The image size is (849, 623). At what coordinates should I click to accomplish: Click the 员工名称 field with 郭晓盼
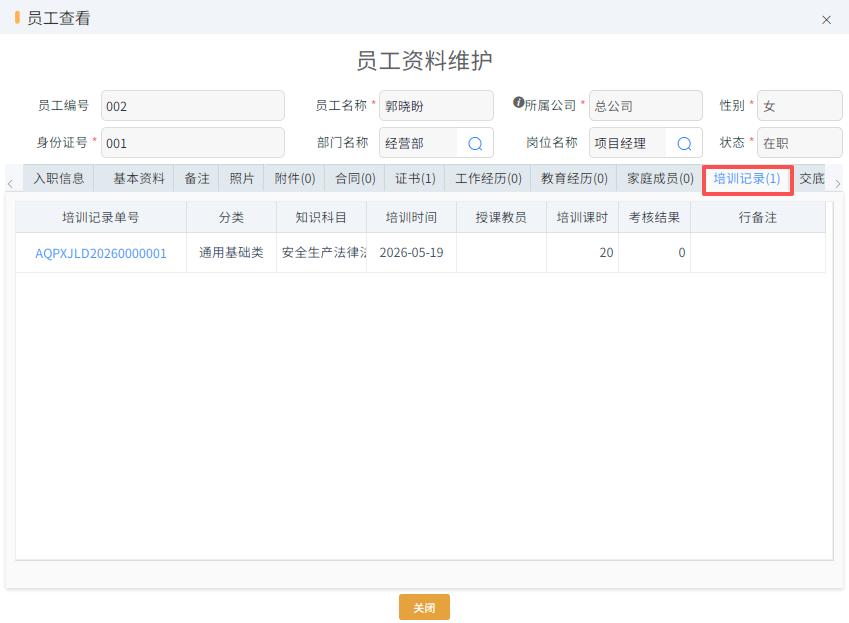pyautogui.click(x=436, y=106)
